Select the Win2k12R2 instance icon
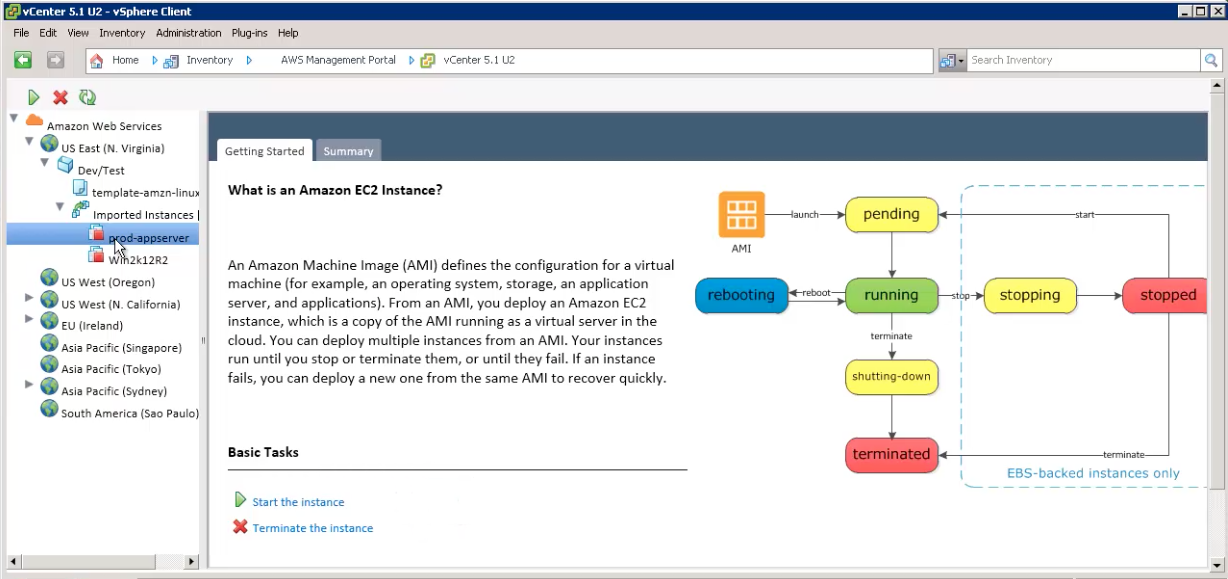 97,255
